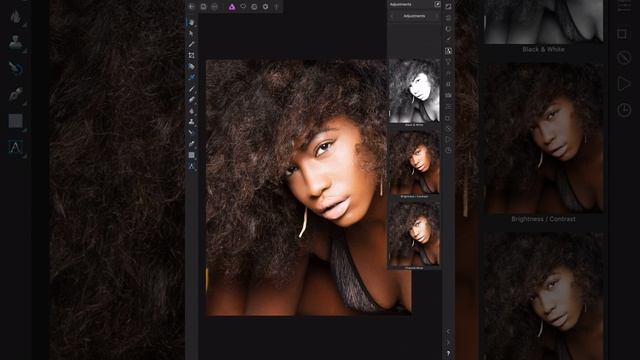Open the Document menu icon
The image size is (640, 360).
coord(203,7)
